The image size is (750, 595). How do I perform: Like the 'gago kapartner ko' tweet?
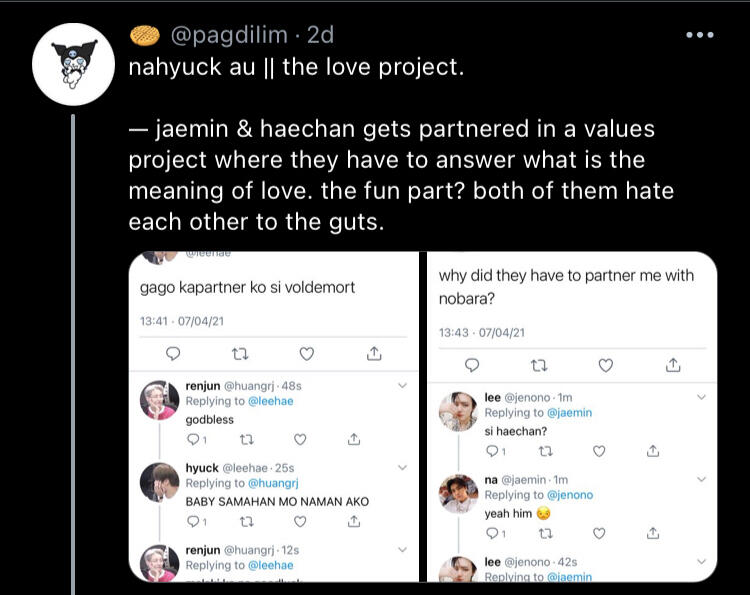[307, 353]
